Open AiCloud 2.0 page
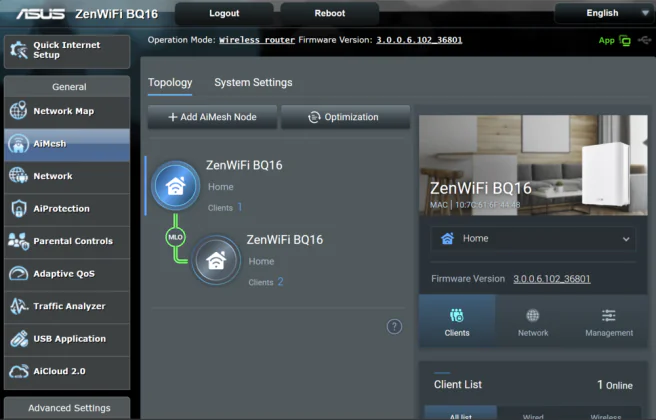Viewport: 656px width, 420px height. click(x=67, y=372)
